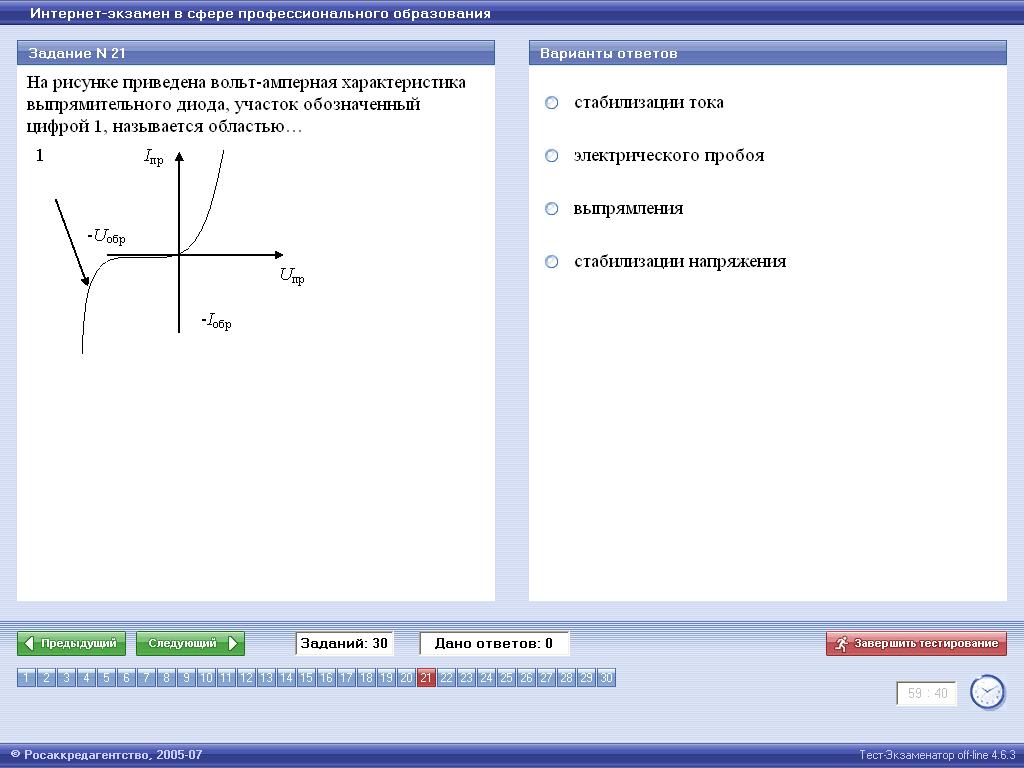The width and height of the screenshot is (1024, 768).
Task: Click the 'Варианты ответов' panel header
Action: pos(767,53)
